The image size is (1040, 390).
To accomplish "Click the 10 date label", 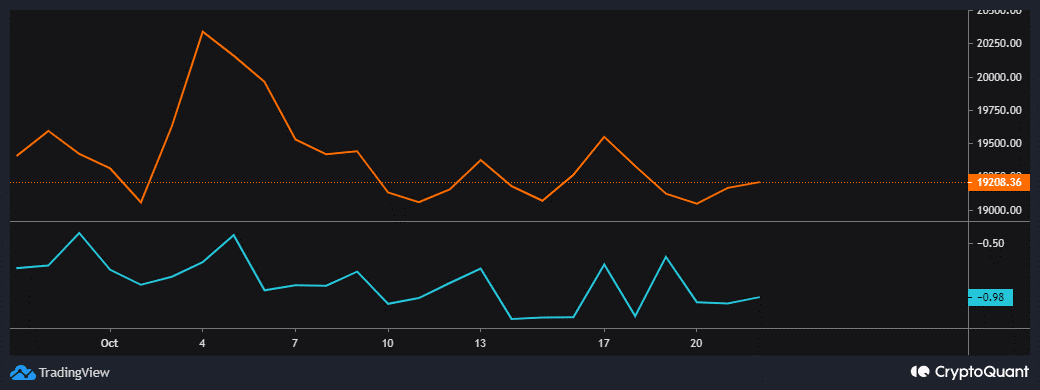I will coord(387,343).
